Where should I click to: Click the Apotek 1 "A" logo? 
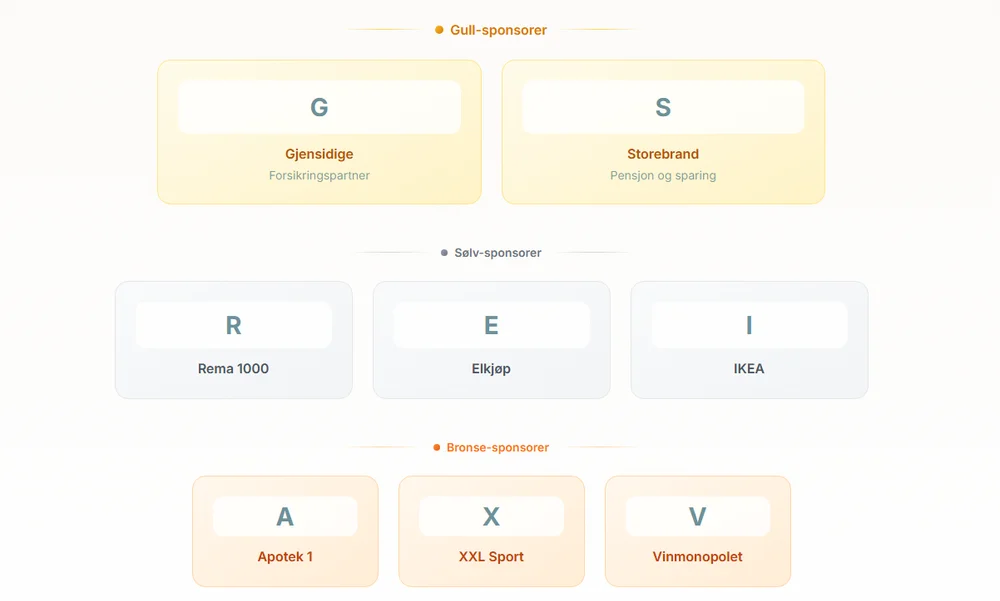tap(285, 516)
